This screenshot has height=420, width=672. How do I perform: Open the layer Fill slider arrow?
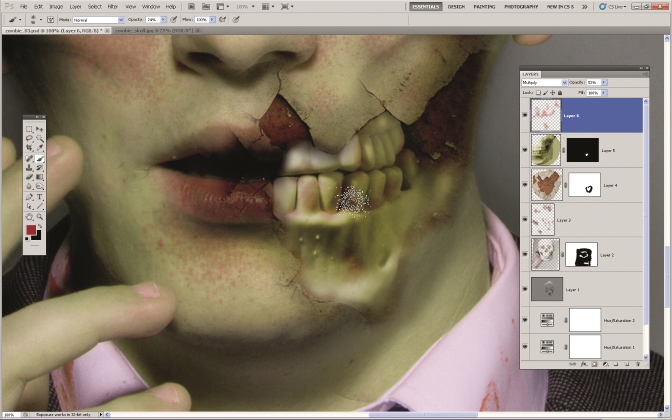[604, 93]
